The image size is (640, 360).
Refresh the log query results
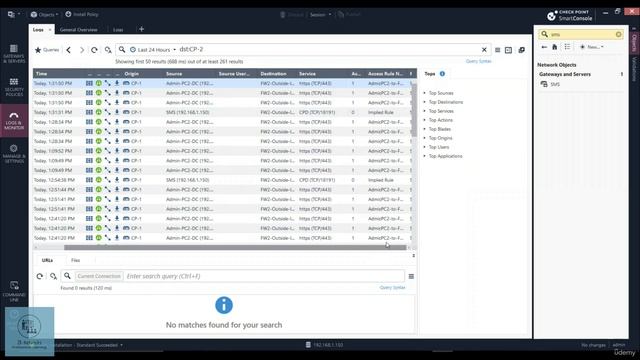94,50
